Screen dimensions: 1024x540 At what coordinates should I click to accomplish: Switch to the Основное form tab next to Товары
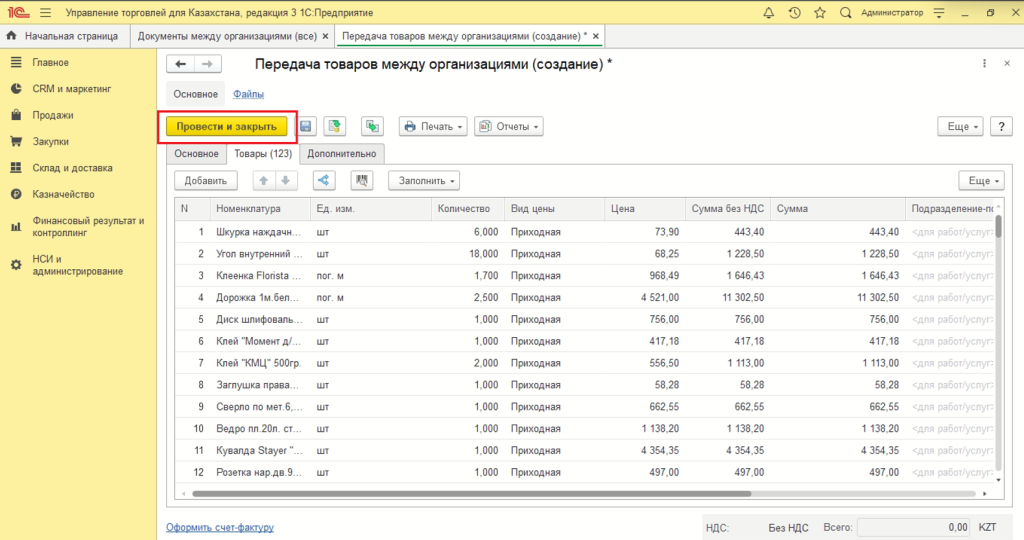coord(196,154)
